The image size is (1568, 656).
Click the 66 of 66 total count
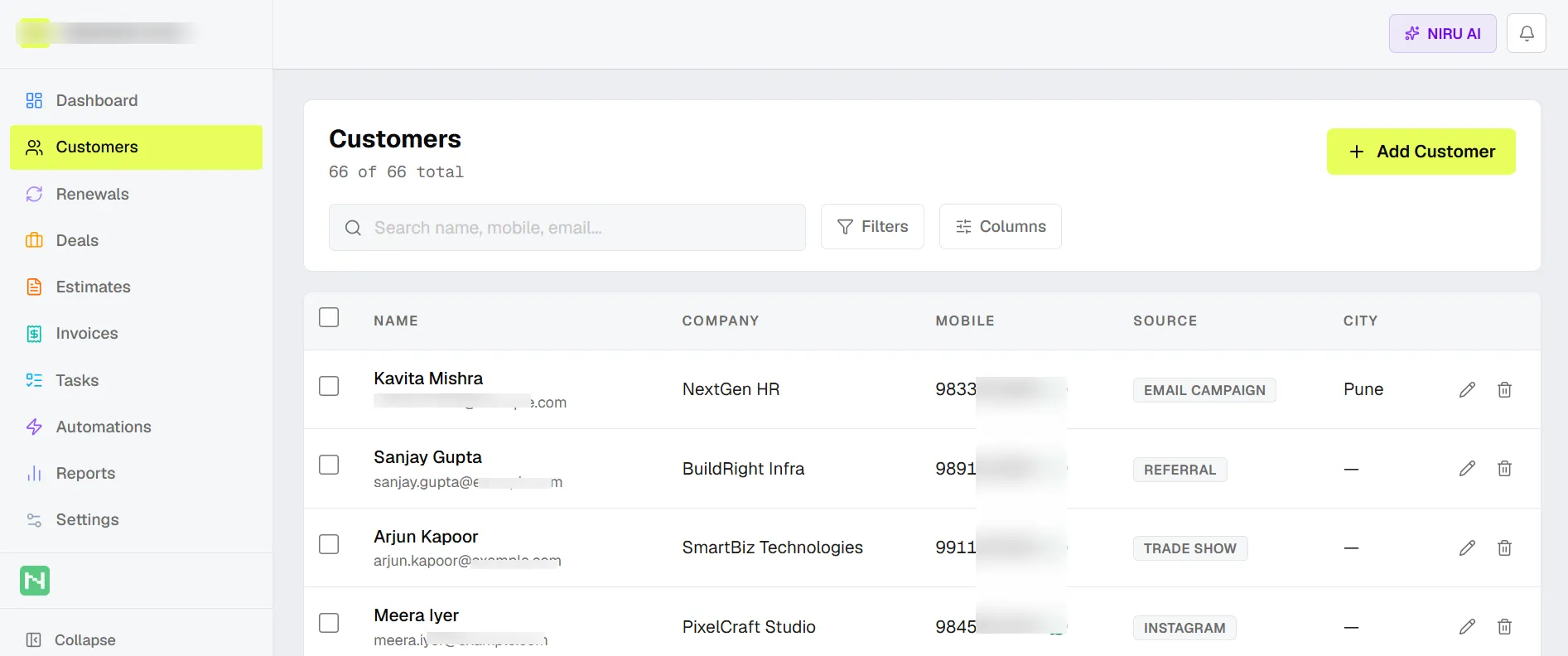396,171
